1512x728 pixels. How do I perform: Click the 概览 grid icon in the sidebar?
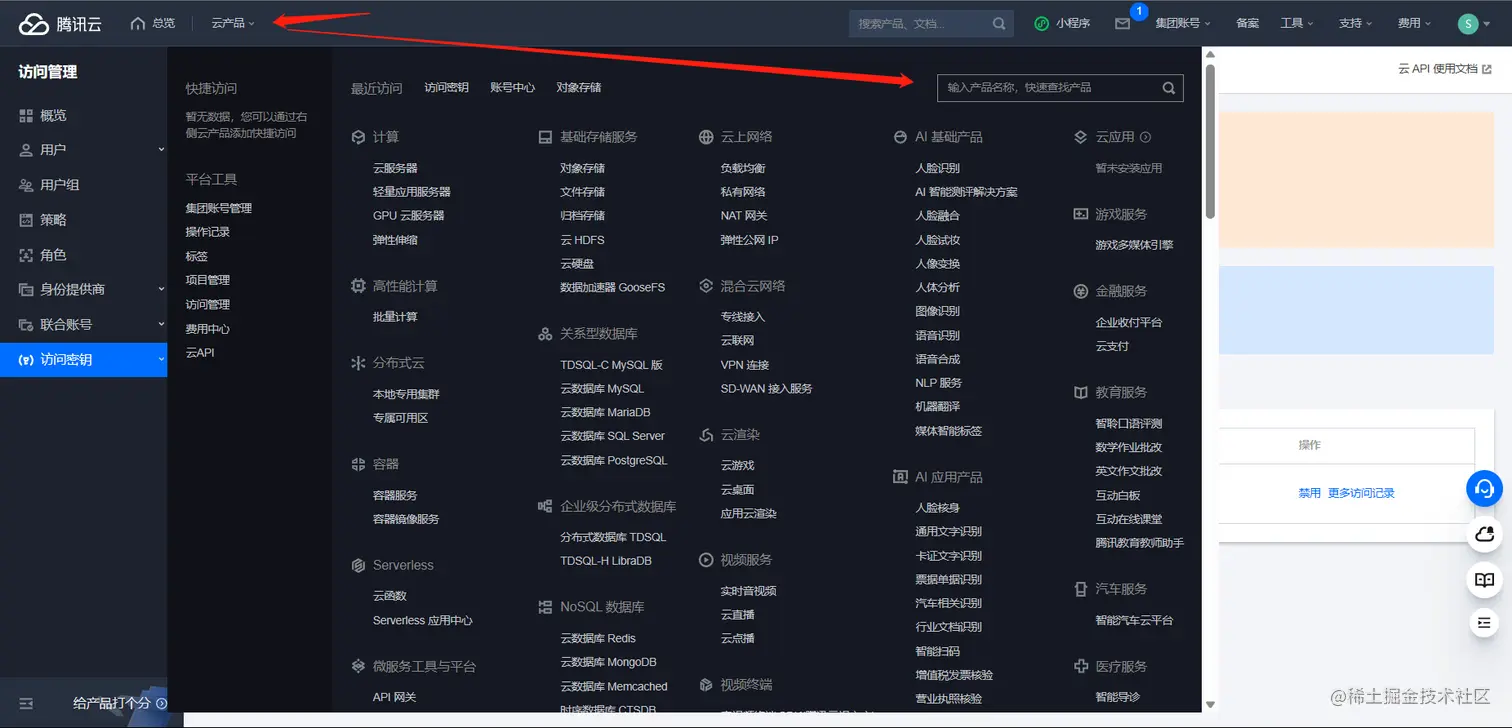click(26, 116)
